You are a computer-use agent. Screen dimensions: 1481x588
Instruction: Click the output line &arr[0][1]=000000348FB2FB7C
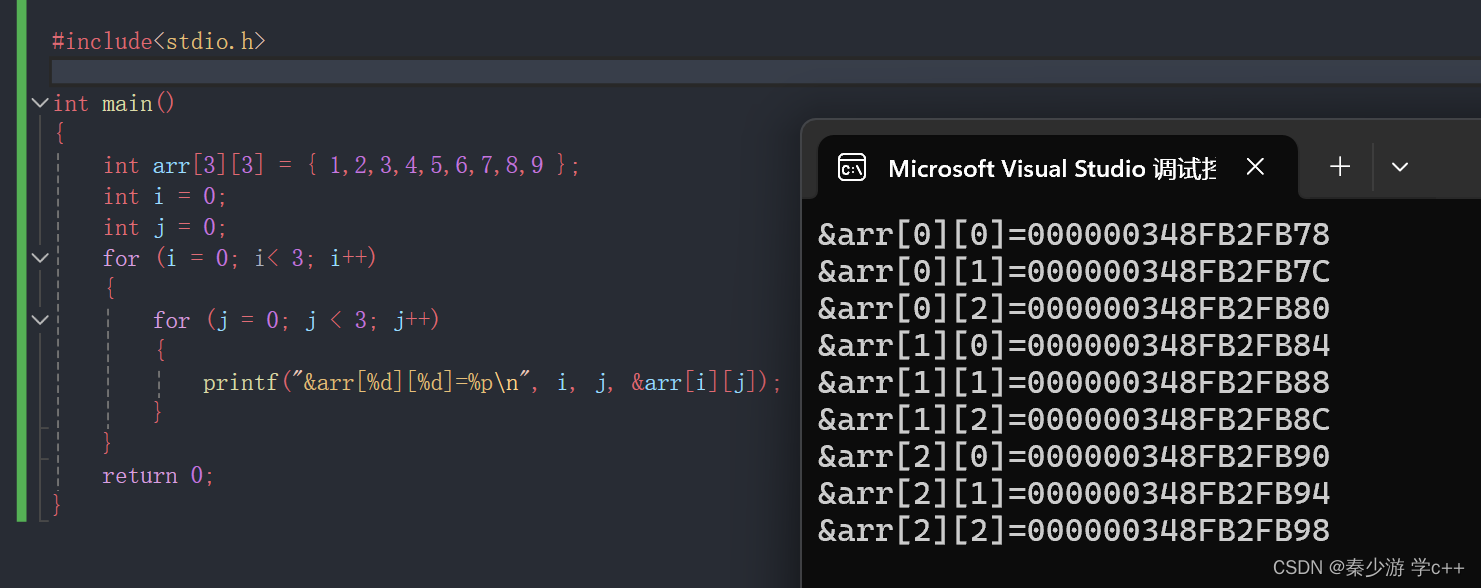[x=1074, y=272]
